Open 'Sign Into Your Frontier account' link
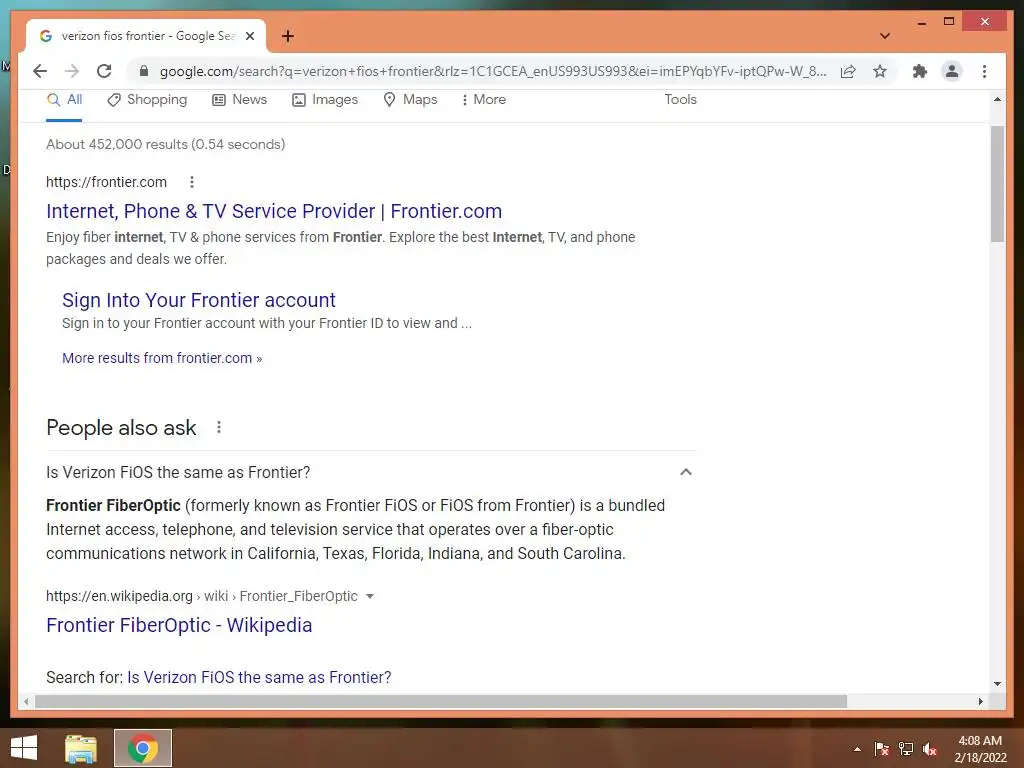The width and height of the screenshot is (1024, 768). click(x=199, y=300)
